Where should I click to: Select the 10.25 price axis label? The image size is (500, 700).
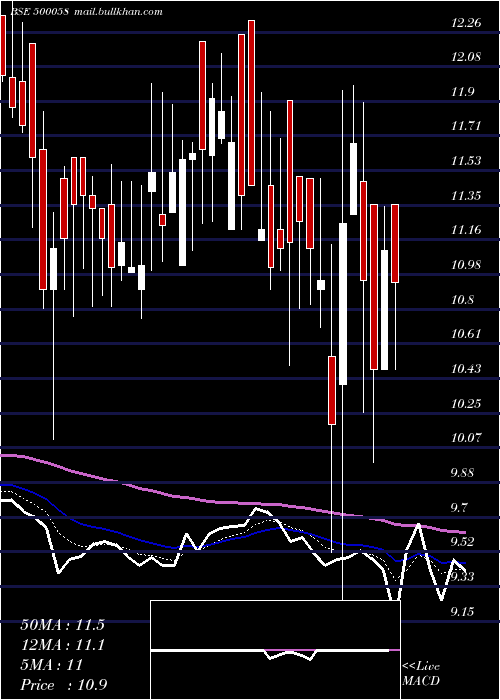pos(466,403)
